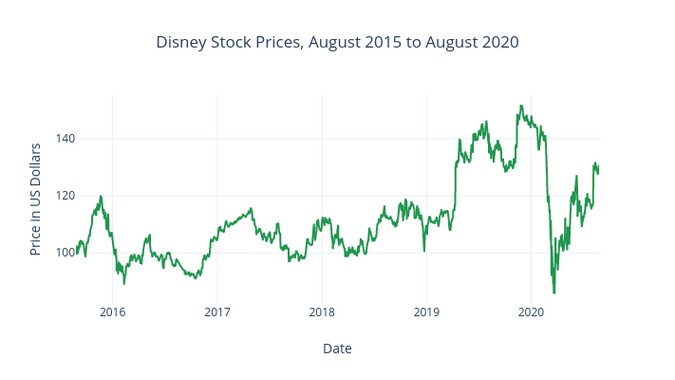Click the 140 tick label on y-axis
This screenshot has width=675, height=380.
tap(65, 139)
